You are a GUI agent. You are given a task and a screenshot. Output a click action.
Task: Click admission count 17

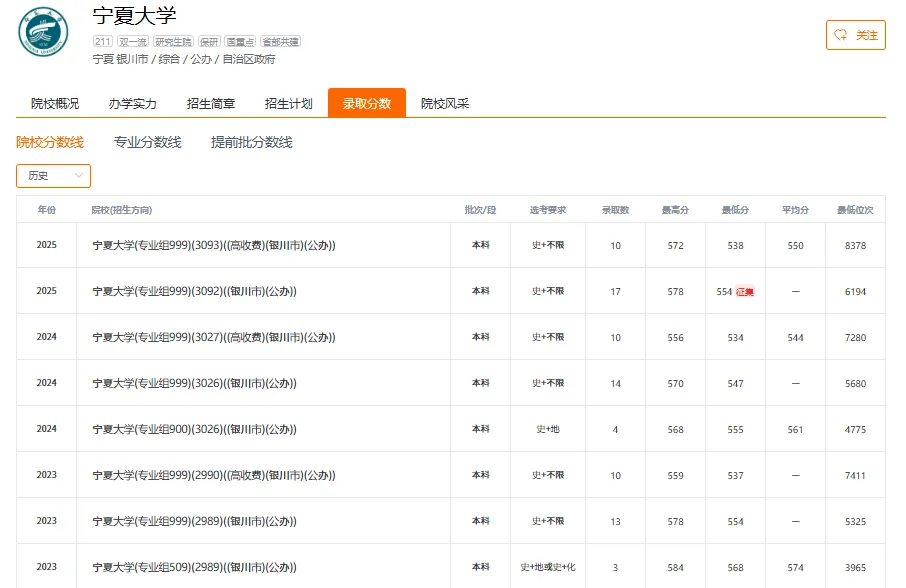point(615,292)
